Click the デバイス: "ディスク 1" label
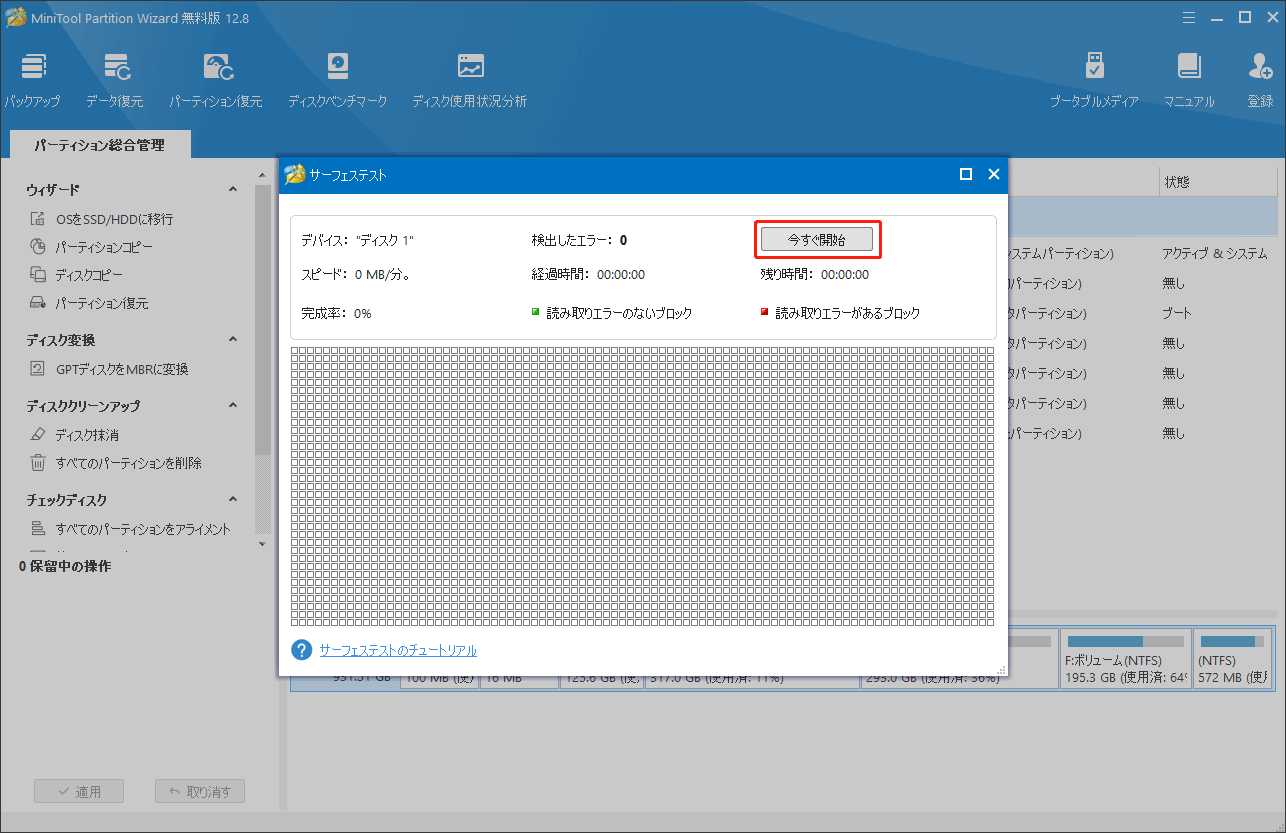The width and height of the screenshot is (1286, 833). (357, 240)
